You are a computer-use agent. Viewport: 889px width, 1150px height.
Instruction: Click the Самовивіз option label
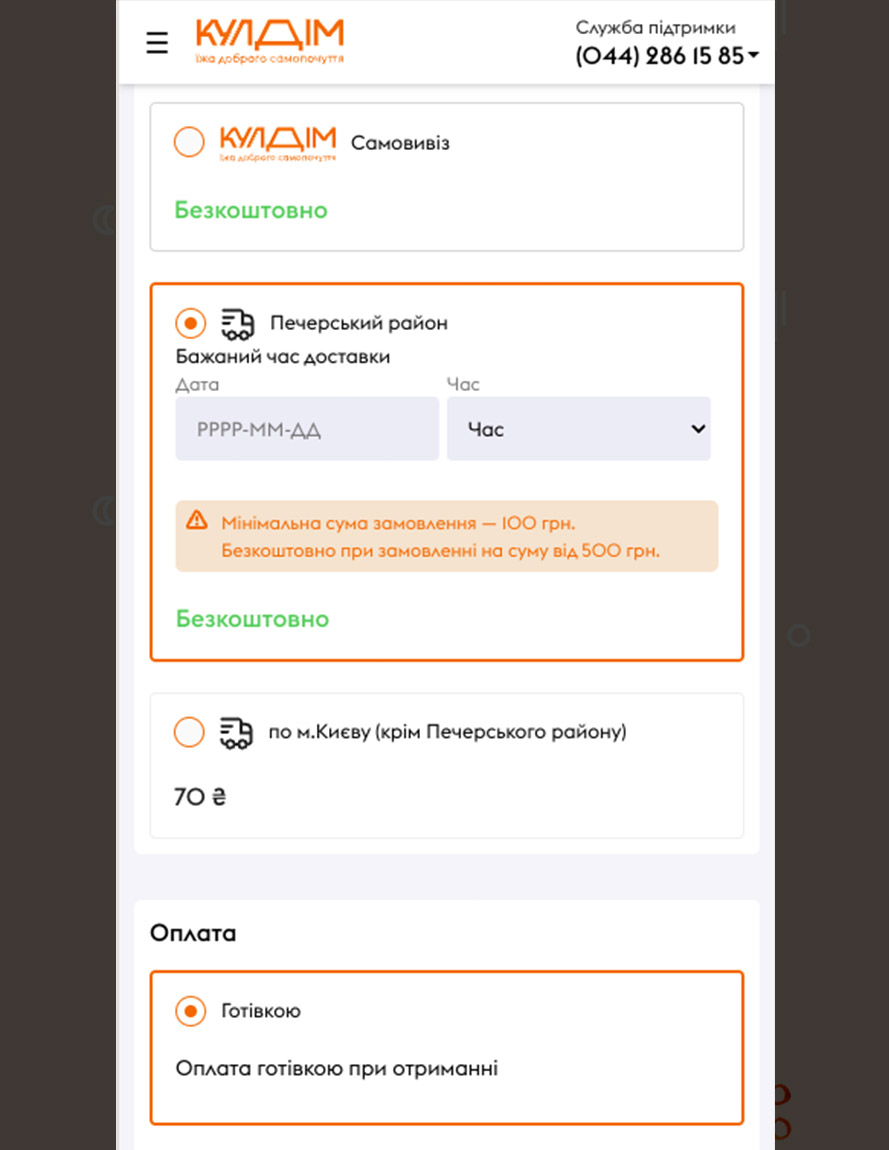click(400, 143)
